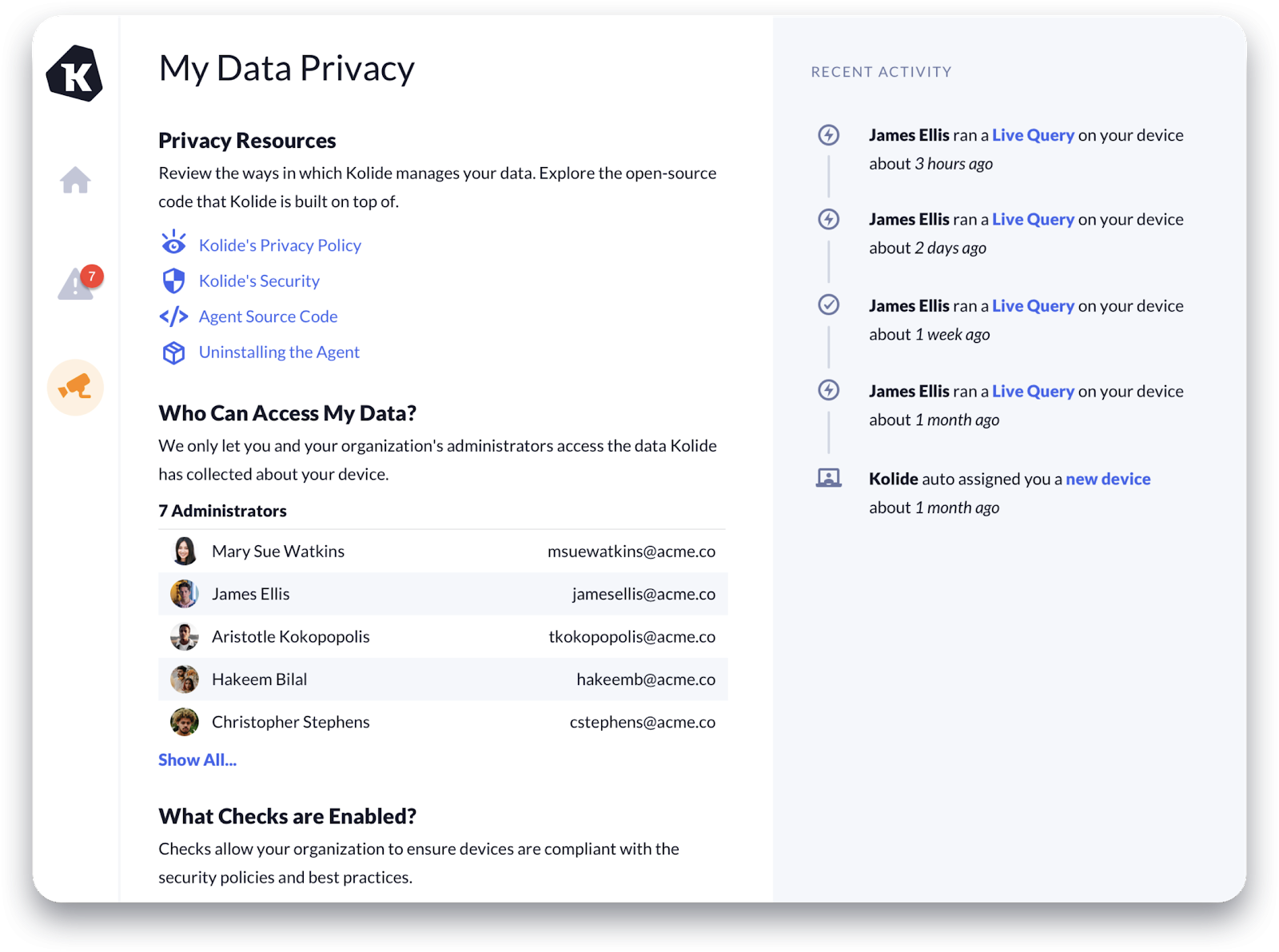The width and height of the screenshot is (1279, 952).
Task: Click the What Checks are Enabled? heading
Action: [287, 816]
